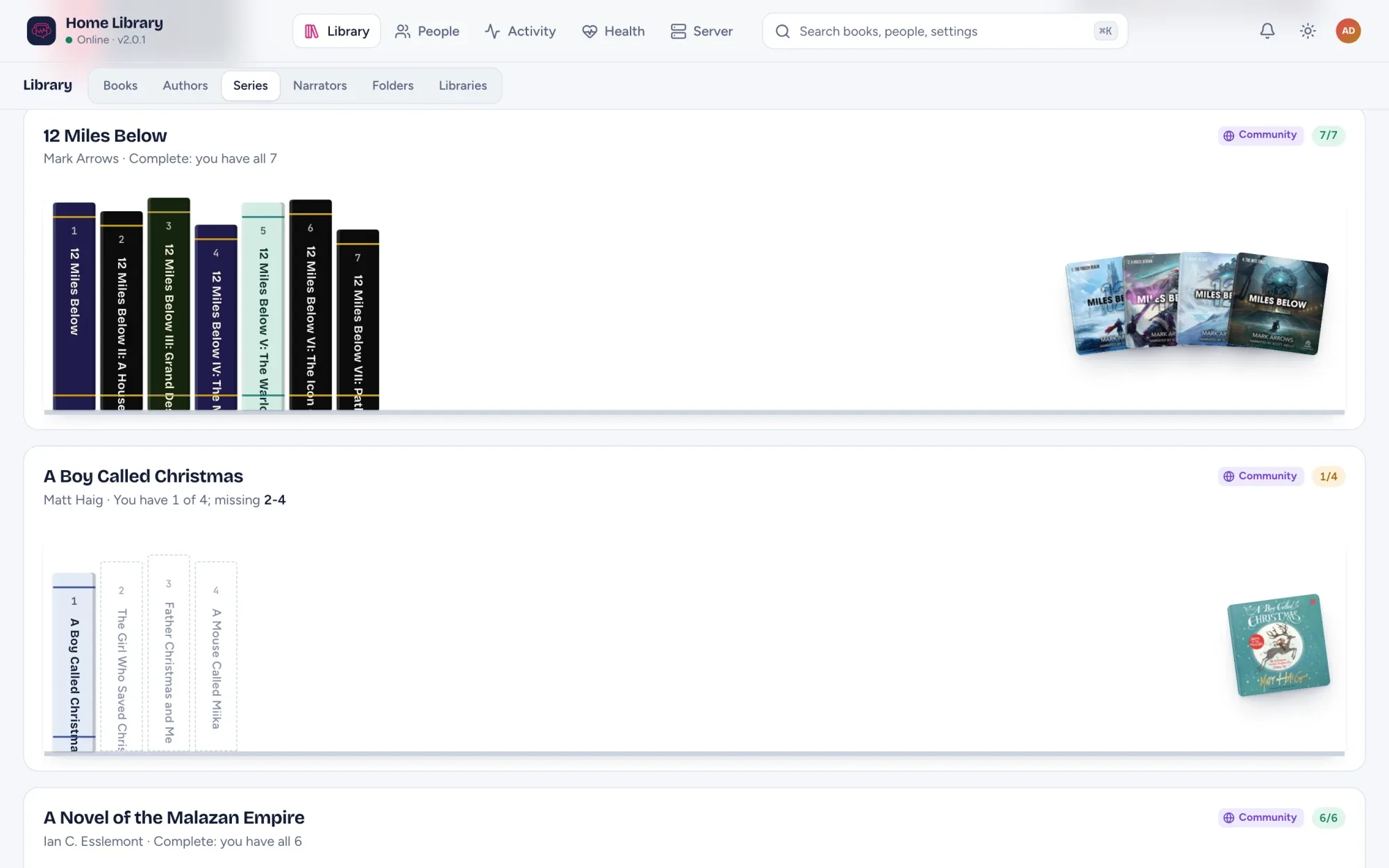Click the 6/6 completion badge
This screenshot has height=868, width=1389.
pyautogui.click(x=1329, y=818)
